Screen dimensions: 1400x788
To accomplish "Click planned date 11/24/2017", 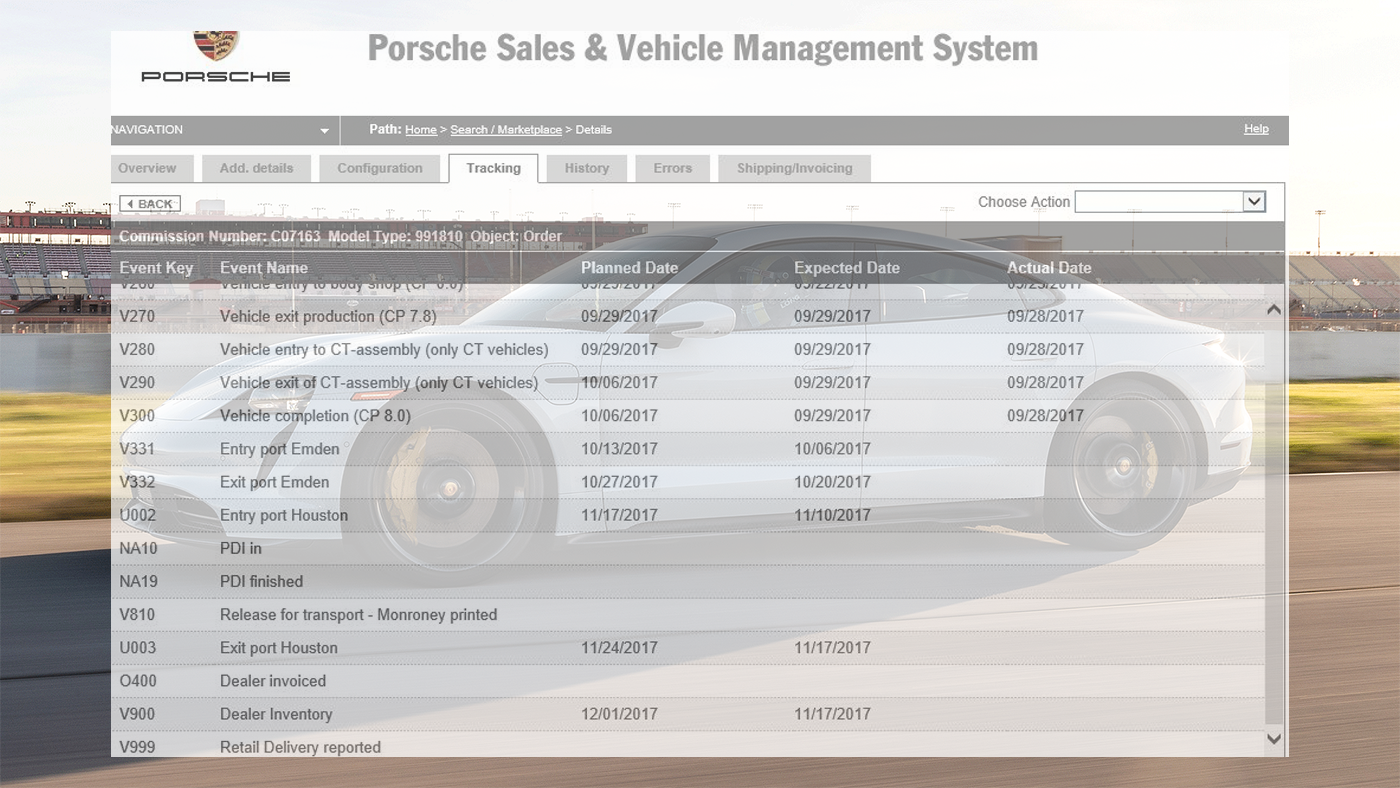I will pyautogui.click(x=620, y=648).
